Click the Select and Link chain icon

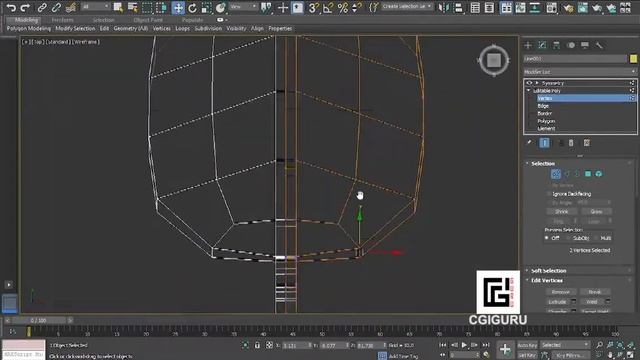[42, 7]
